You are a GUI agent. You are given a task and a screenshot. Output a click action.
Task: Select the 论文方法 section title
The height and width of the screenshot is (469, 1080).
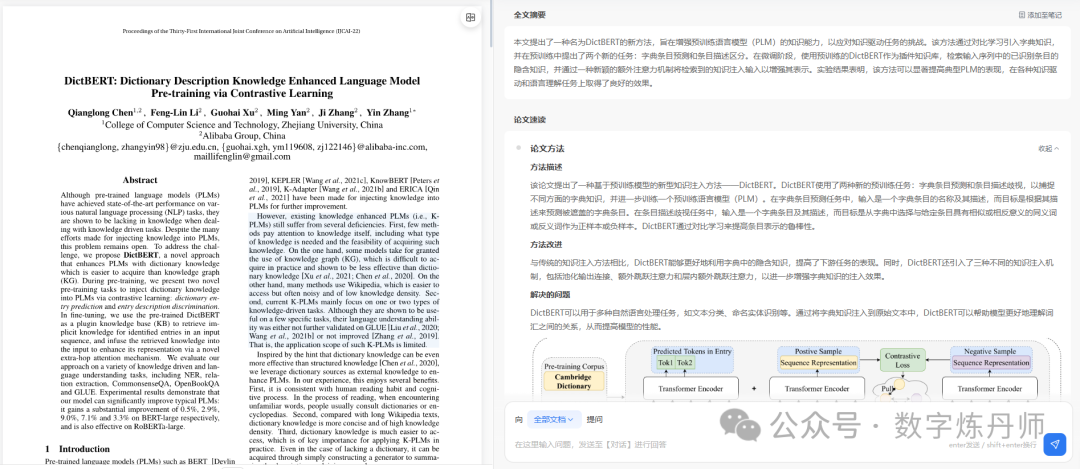[x=547, y=148]
